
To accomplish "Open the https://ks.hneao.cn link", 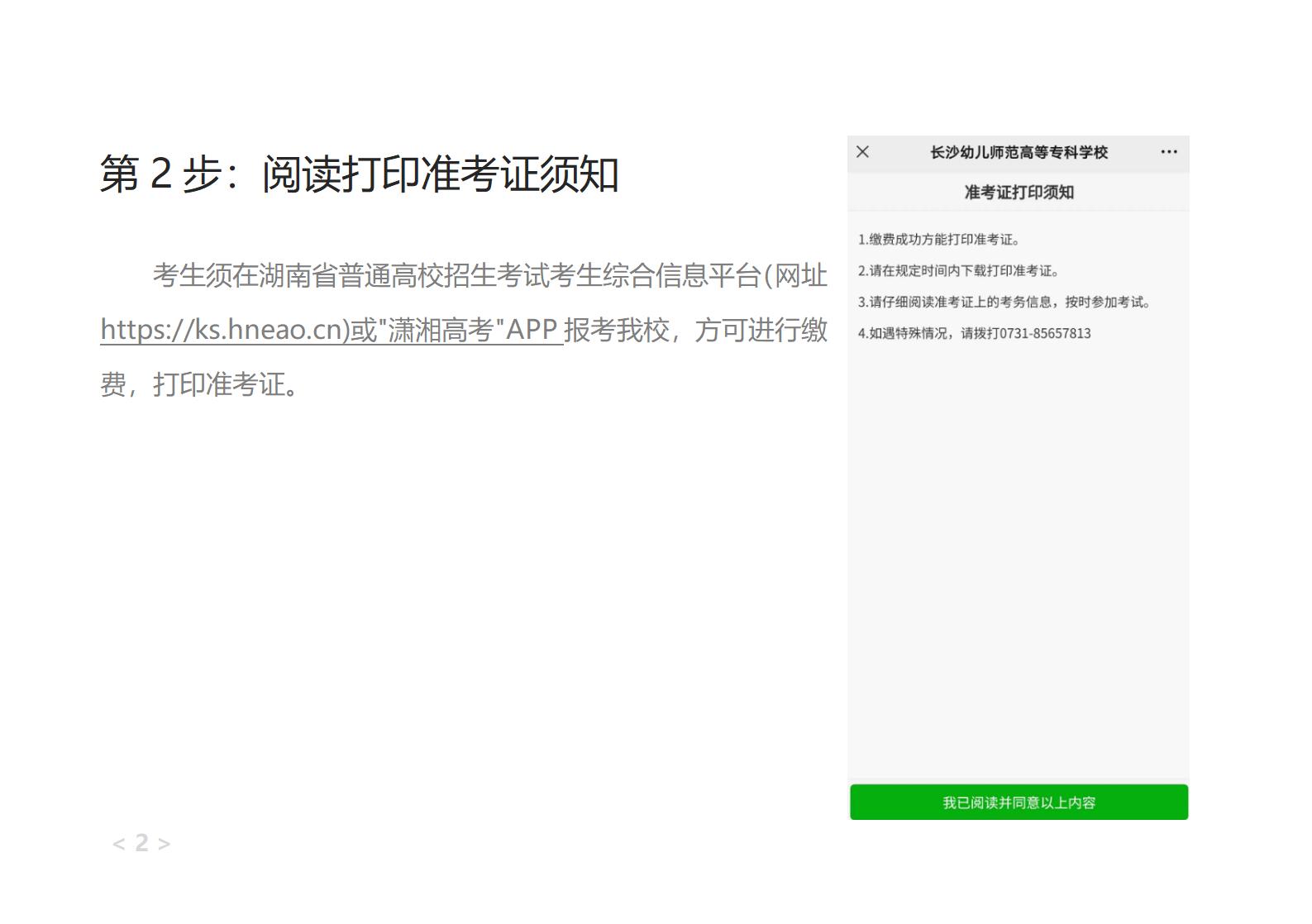I will click(223, 330).
